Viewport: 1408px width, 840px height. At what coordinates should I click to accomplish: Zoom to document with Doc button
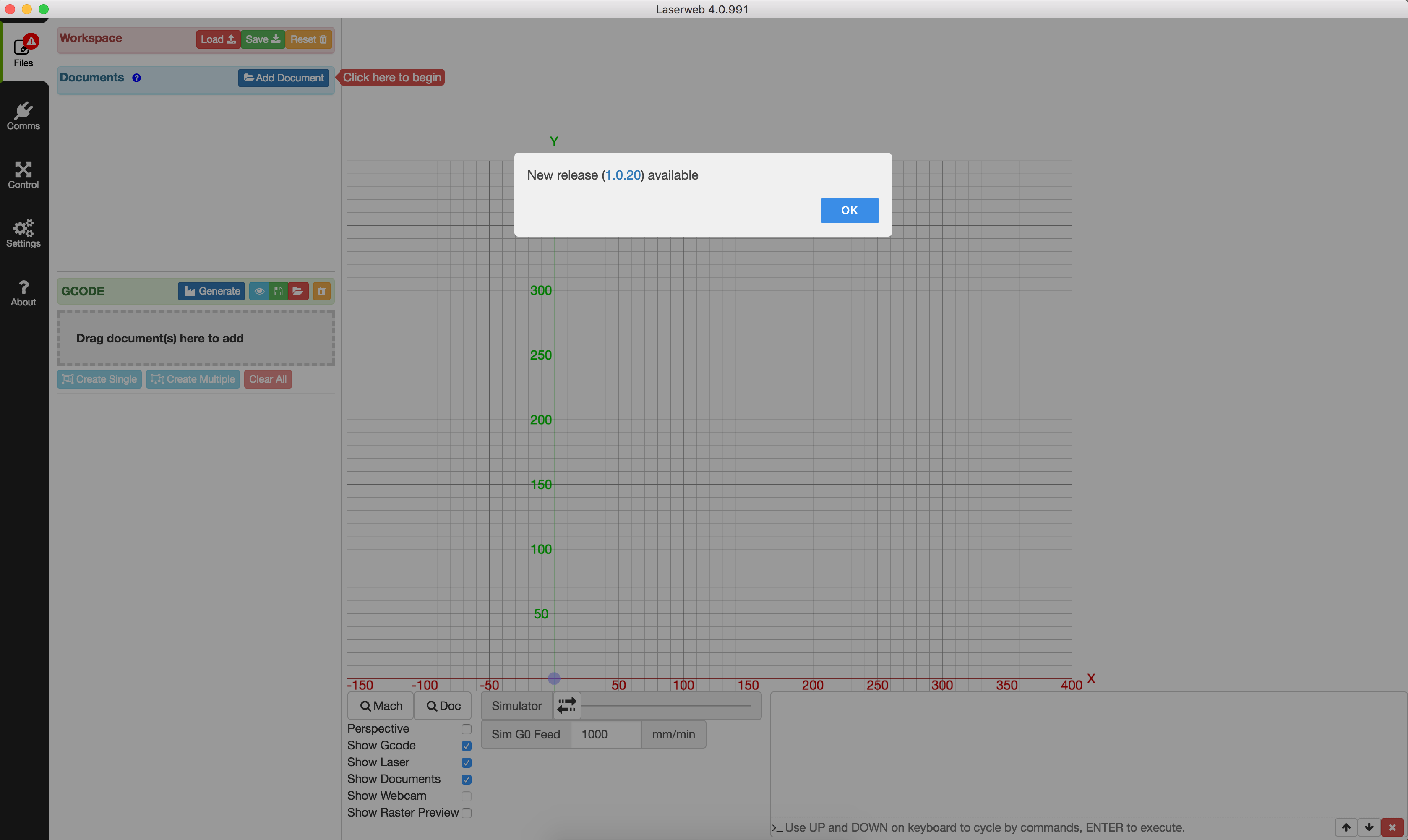[443, 706]
